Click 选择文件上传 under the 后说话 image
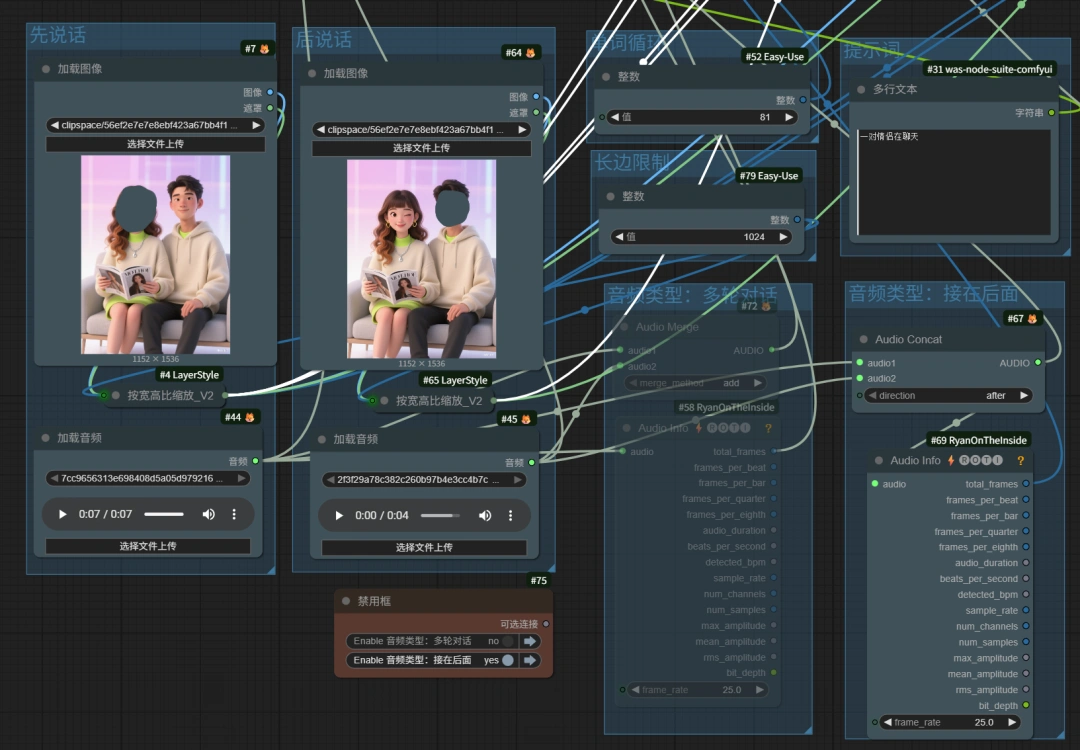The width and height of the screenshot is (1080, 750). (421, 148)
